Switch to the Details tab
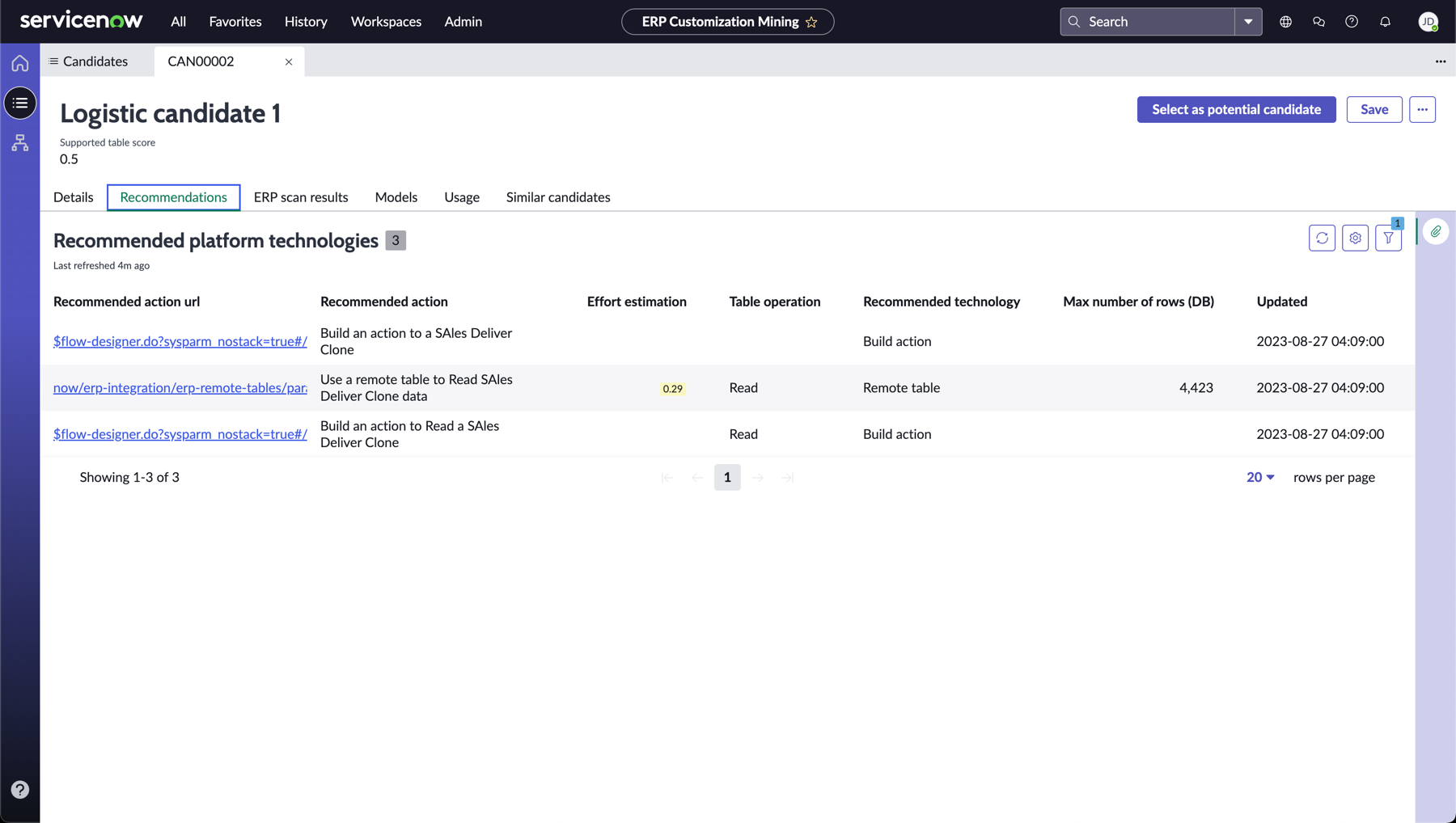Screen dimensions: 1456x823 [x=73, y=197]
